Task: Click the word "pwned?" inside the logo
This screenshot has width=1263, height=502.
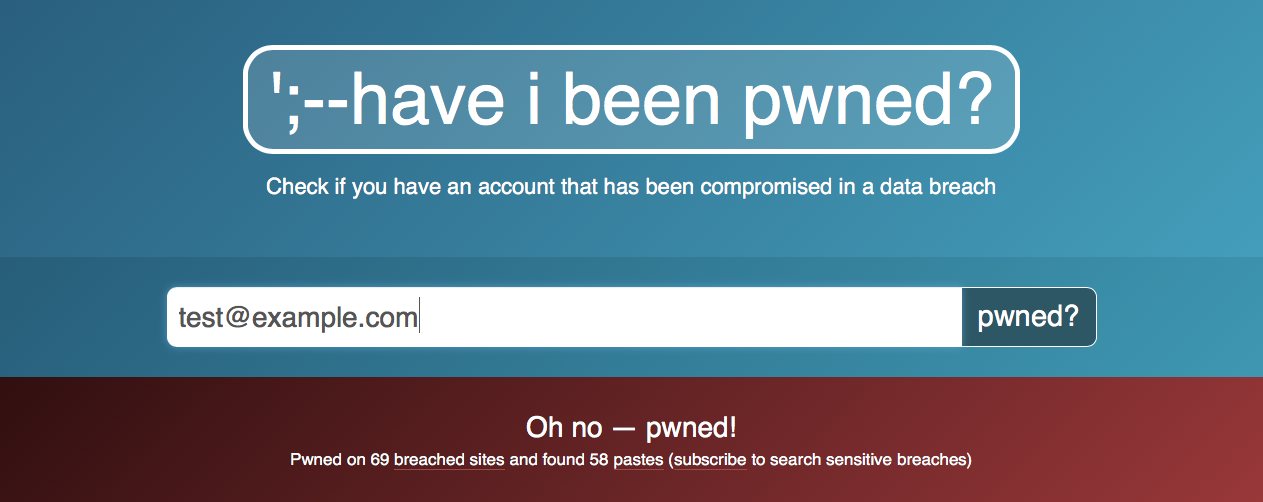Action: tap(867, 102)
